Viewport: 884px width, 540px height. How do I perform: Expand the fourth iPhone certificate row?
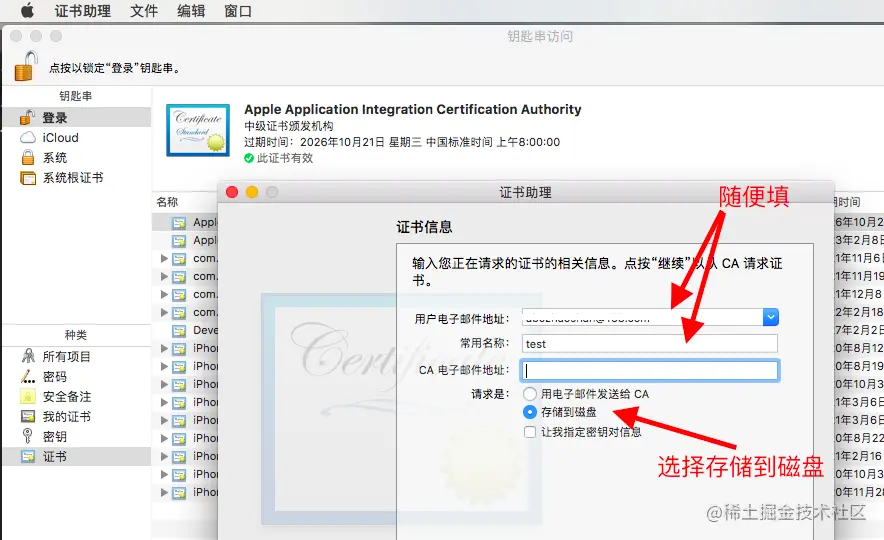coord(164,402)
